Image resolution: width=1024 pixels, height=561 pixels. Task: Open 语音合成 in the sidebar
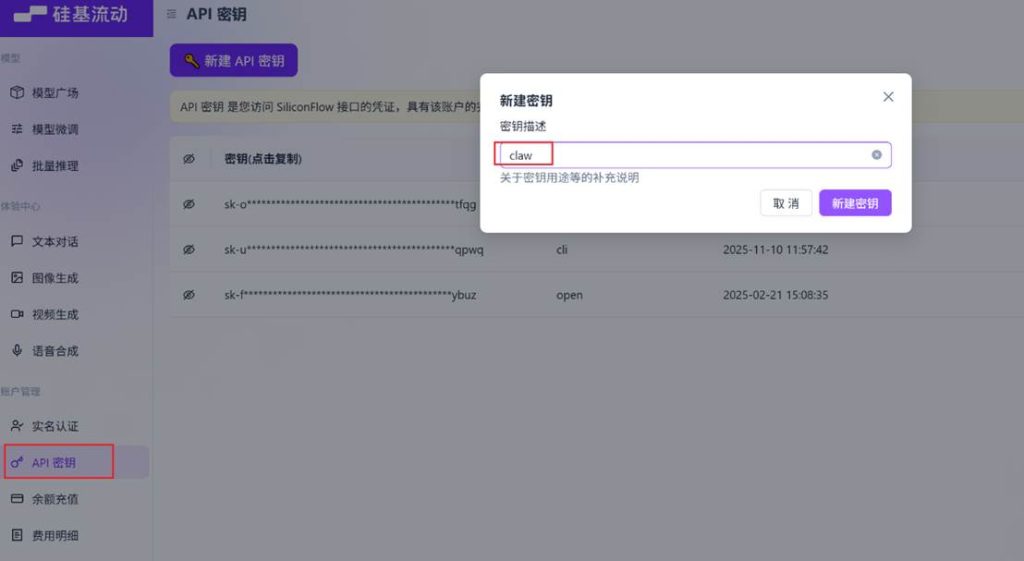click(x=55, y=351)
